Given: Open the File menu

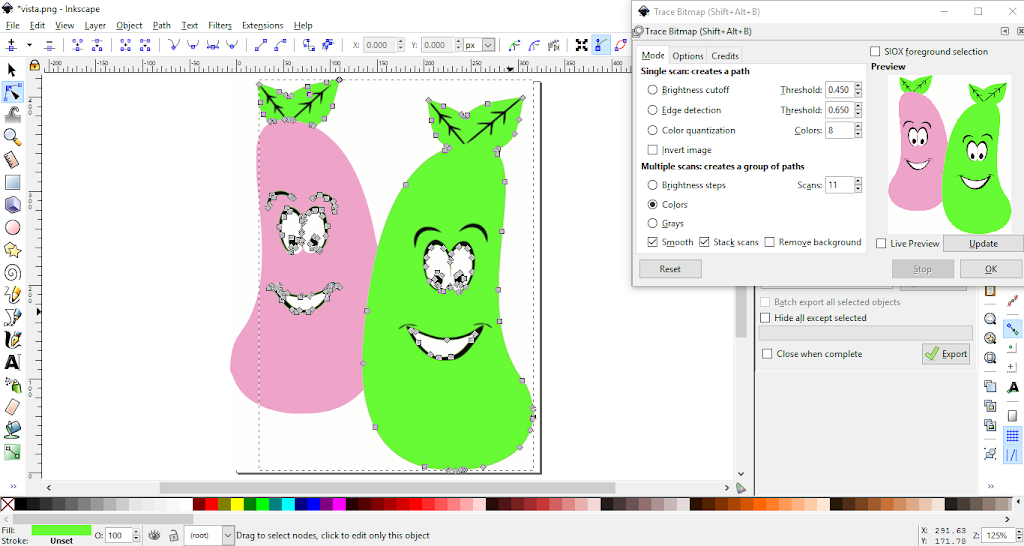Looking at the screenshot, I should (12, 25).
